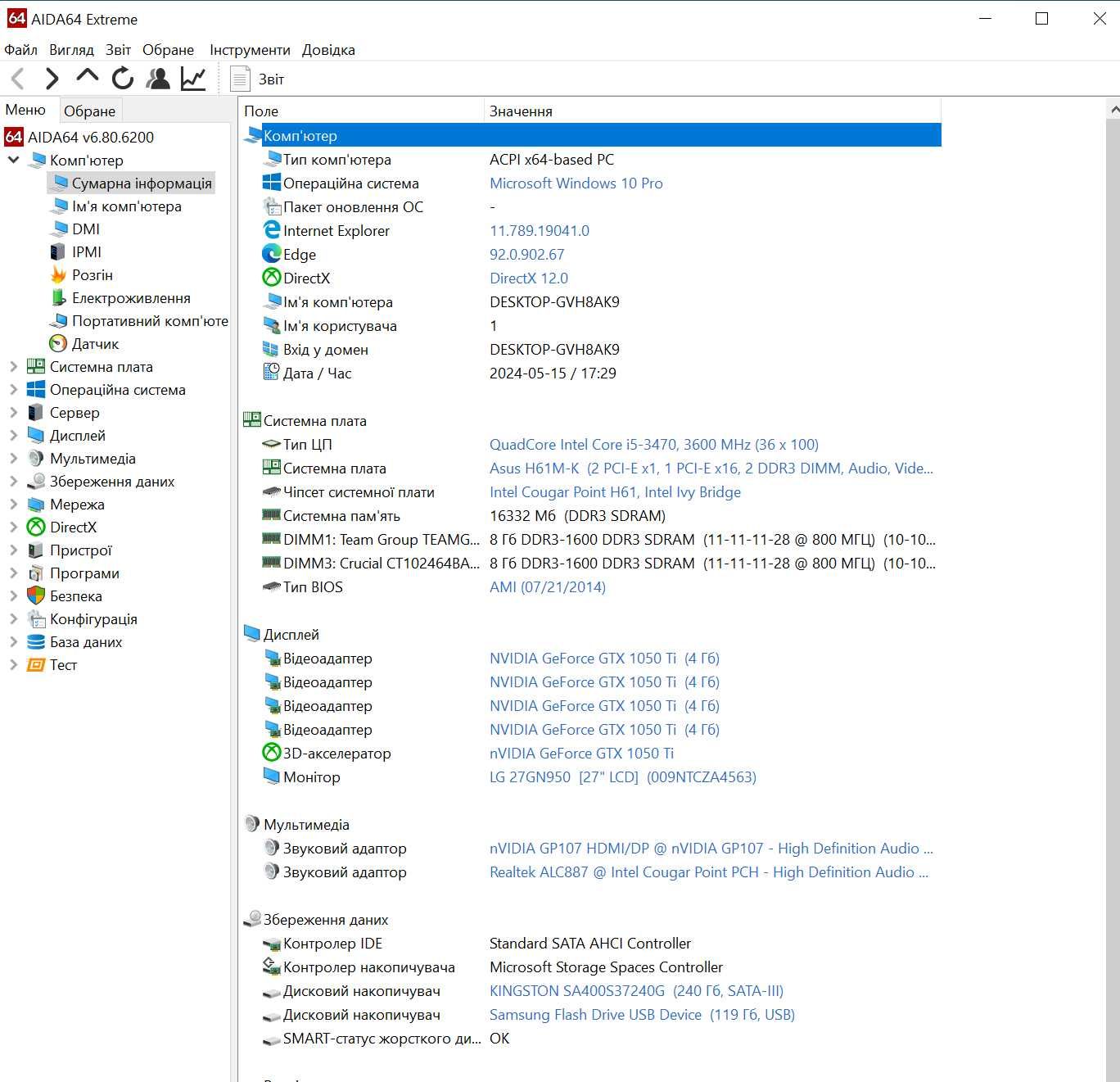This screenshot has height=1082, width=1120.
Task: Click the Тип ЦП processor icon
Action: 271,445
